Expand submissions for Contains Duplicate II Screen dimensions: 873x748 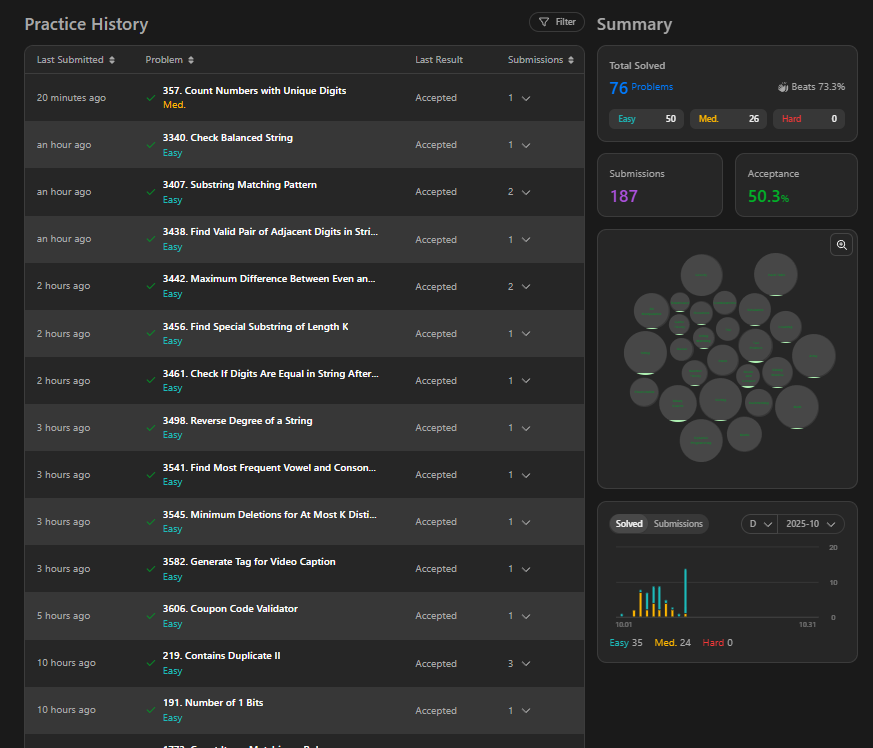526,663
